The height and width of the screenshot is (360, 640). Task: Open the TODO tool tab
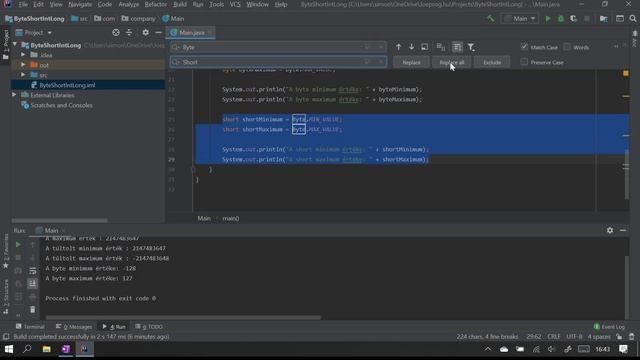point(149,327)
